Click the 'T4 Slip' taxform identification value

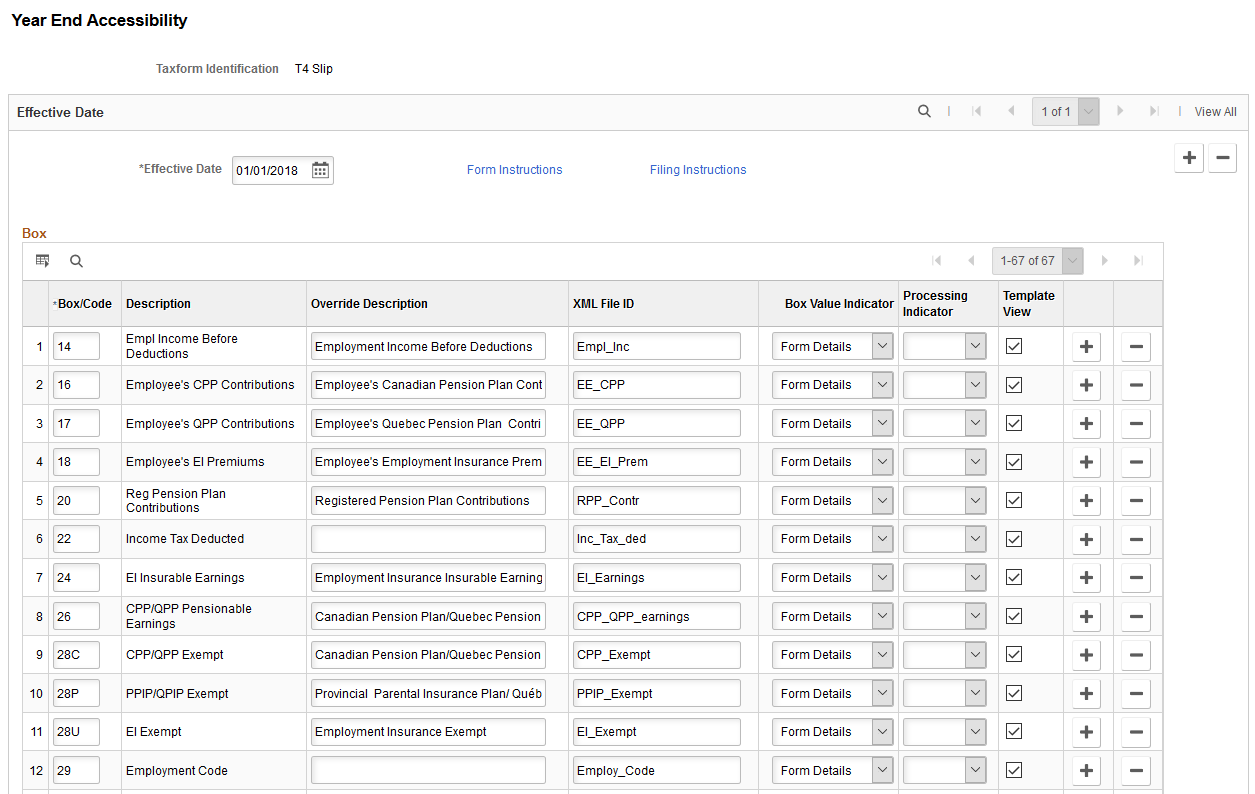tap(314, 69)
